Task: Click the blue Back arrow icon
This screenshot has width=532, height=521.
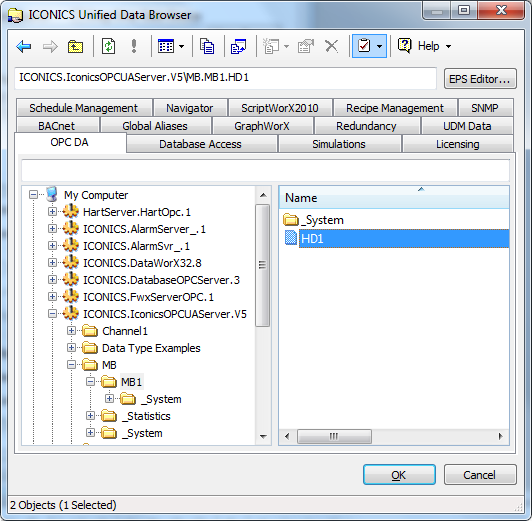Action: (24, 46)
